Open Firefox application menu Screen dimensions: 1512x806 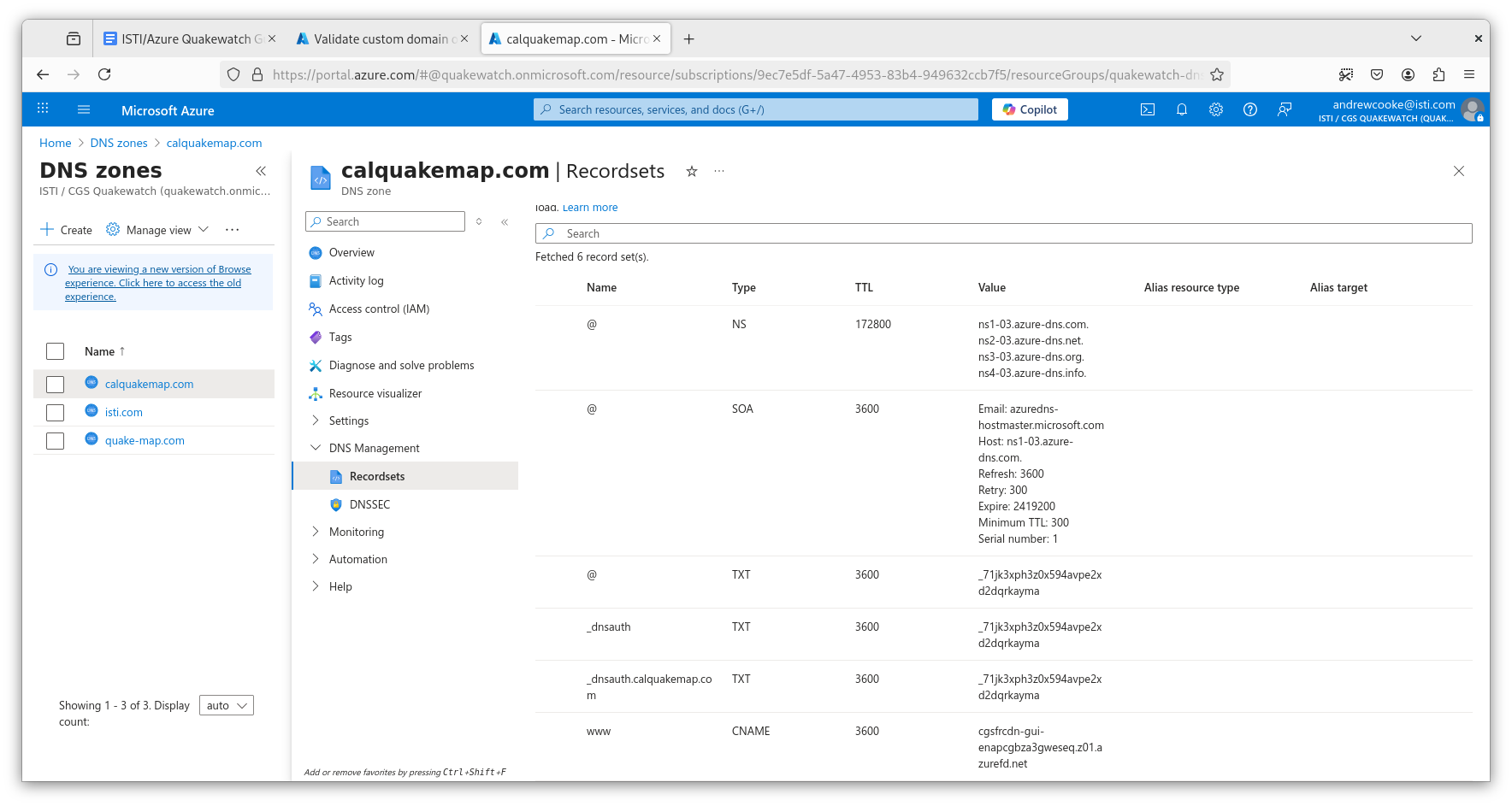pyautogui.click(x=1469, y=74)
